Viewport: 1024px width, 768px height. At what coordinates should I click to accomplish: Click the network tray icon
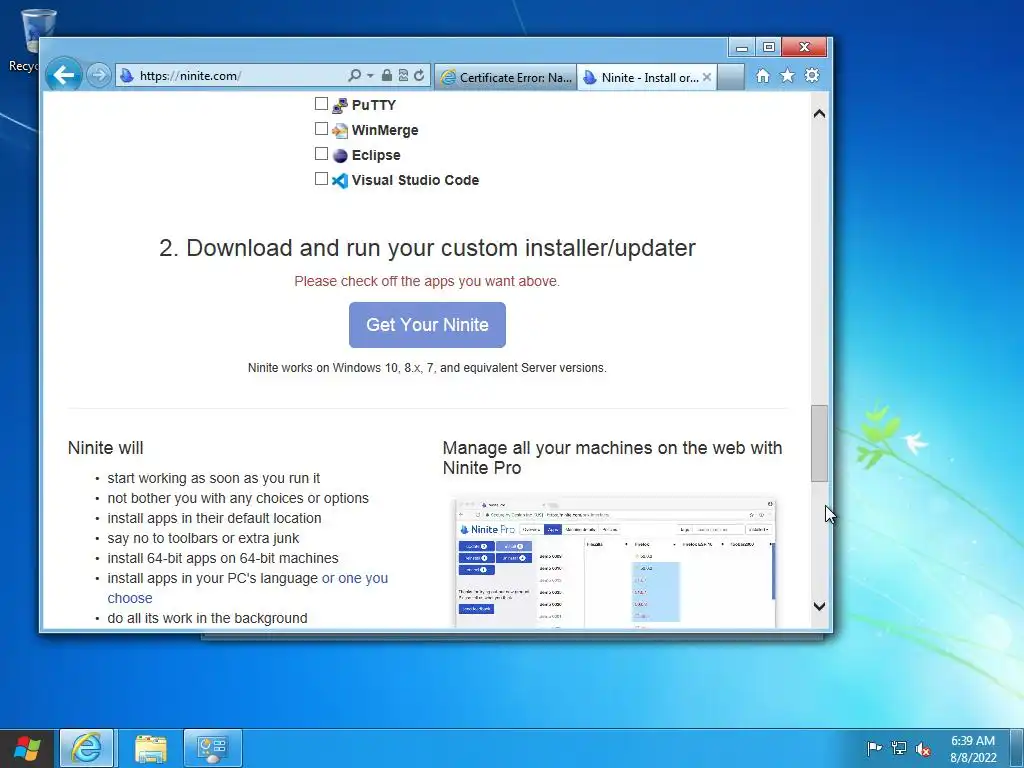[x=899, y=748]
